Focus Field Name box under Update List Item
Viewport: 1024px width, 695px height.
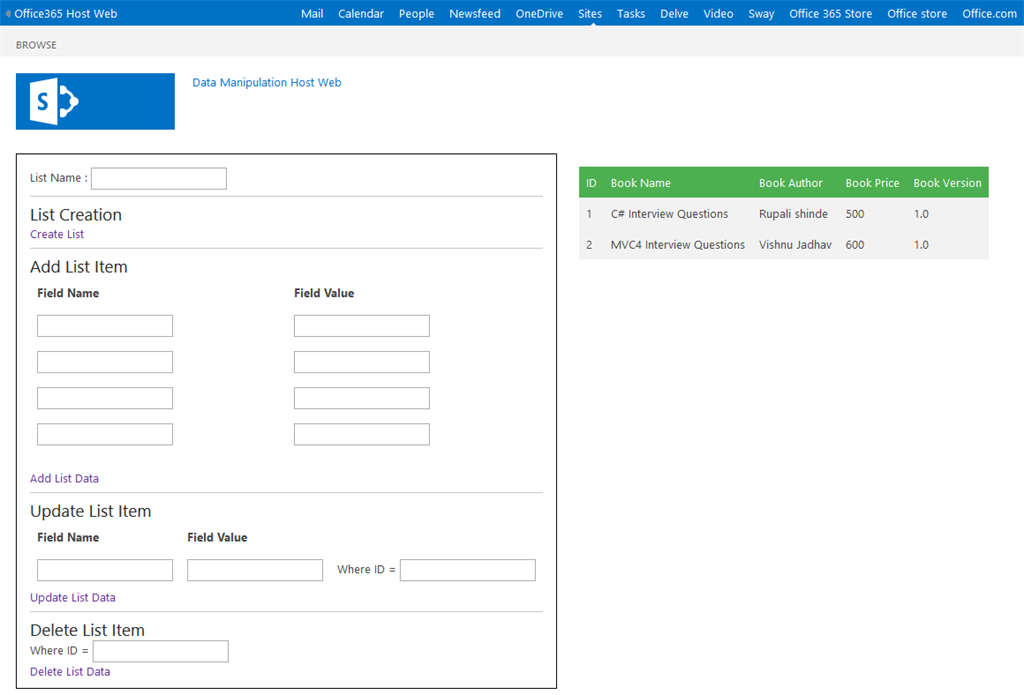pyautogui.click(x=105, y=570)
